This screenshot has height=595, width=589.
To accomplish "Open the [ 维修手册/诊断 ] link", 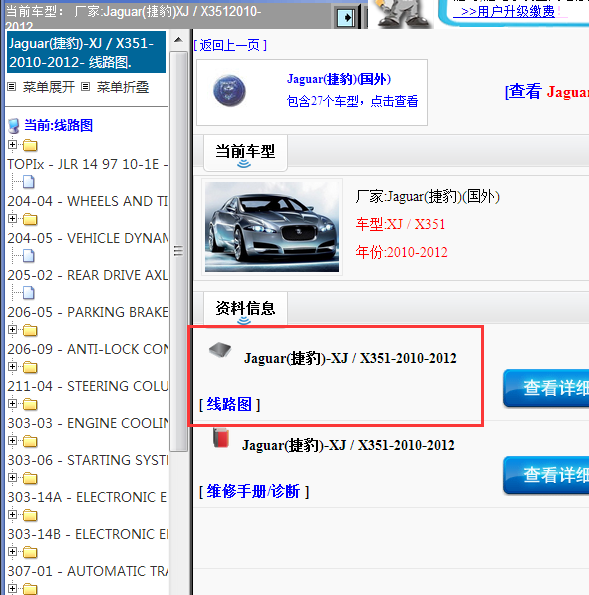I will tap(254, 491).
